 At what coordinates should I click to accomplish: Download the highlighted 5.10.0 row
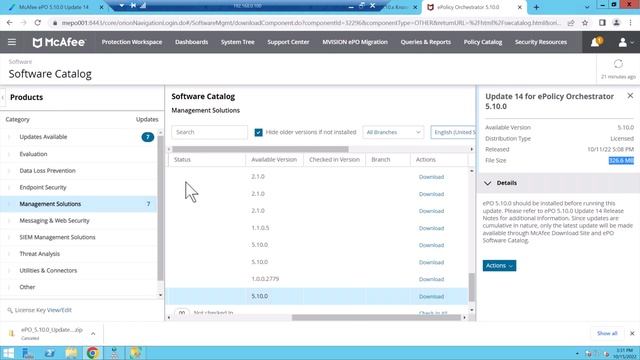click(431, 296)
